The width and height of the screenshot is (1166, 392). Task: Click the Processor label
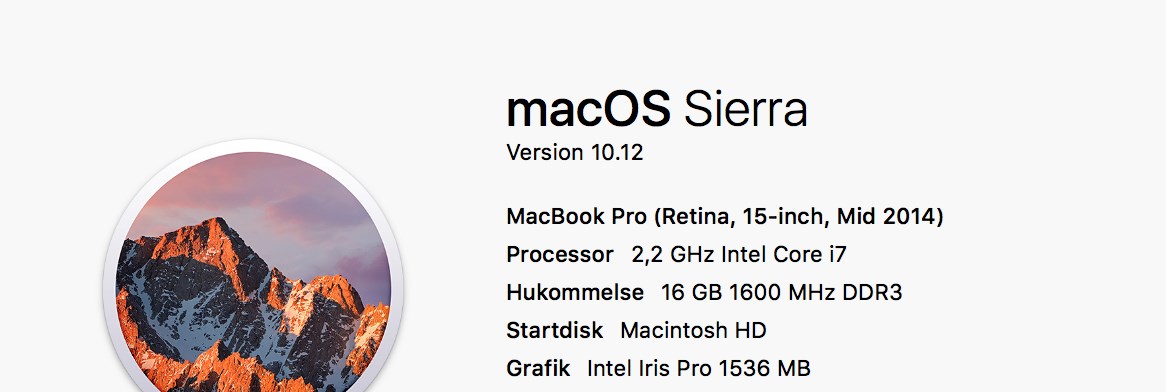pyautogui.click(x=560, y=254)
